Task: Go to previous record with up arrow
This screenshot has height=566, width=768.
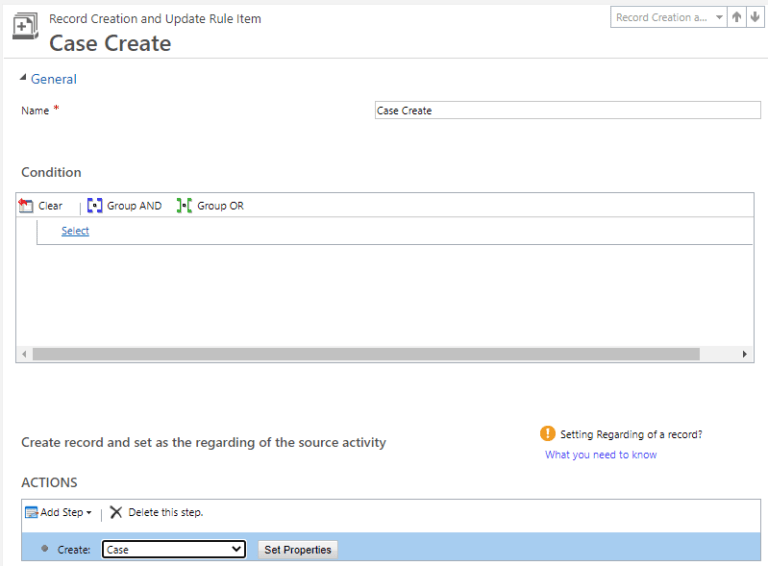Action: [736, 18]
